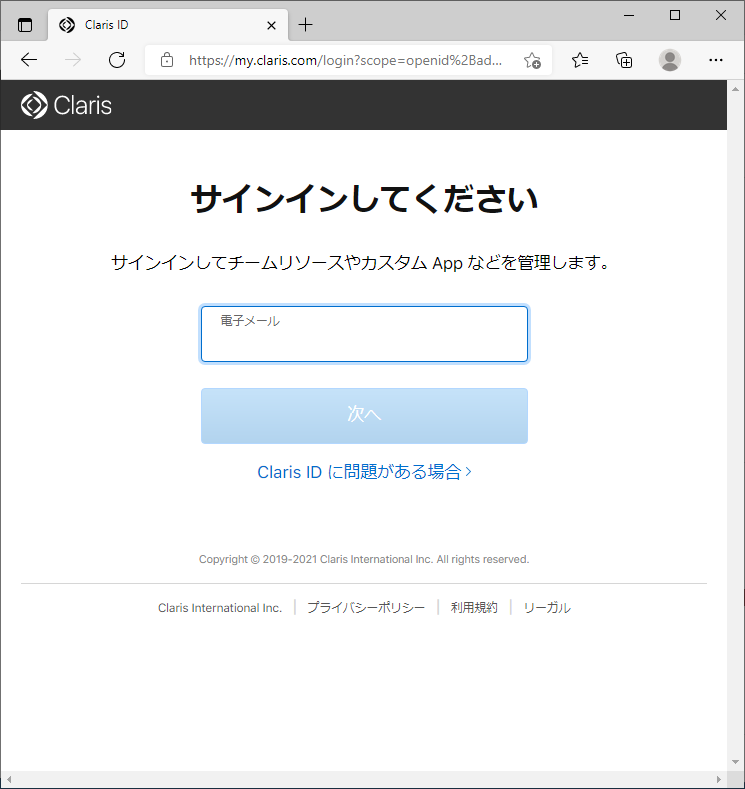The width and height of the screenshot is (745, 789).
Task: Open Settings and more menu
Action: tap(715, 60)
